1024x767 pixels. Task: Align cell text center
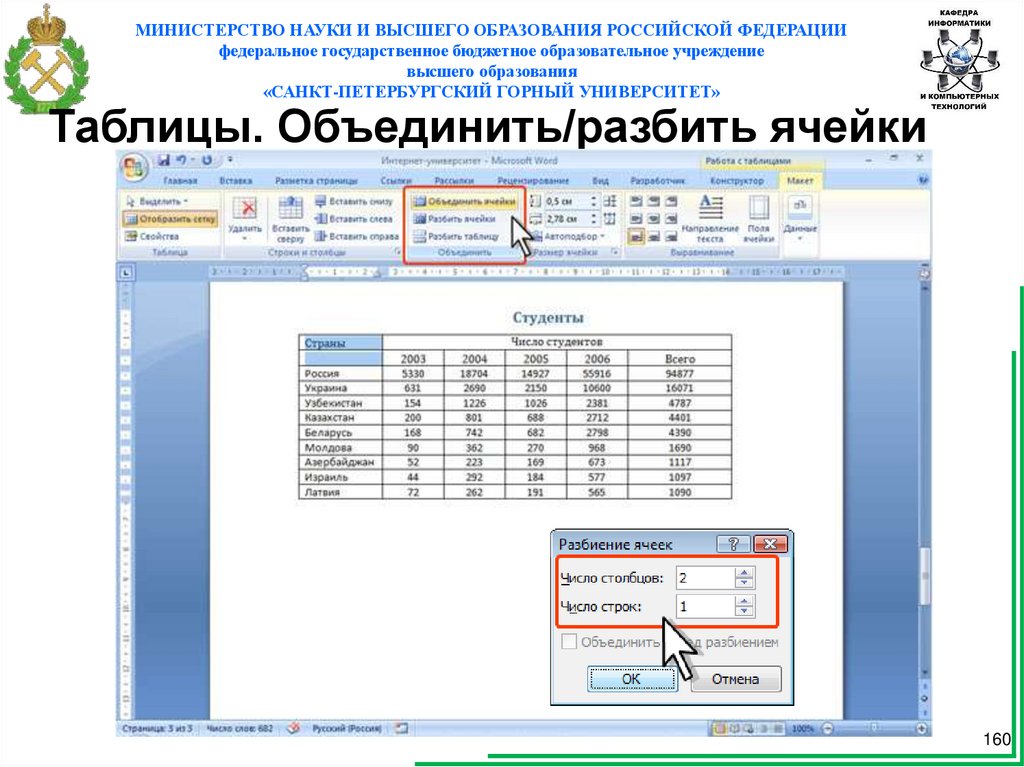(x=654, y=220)
